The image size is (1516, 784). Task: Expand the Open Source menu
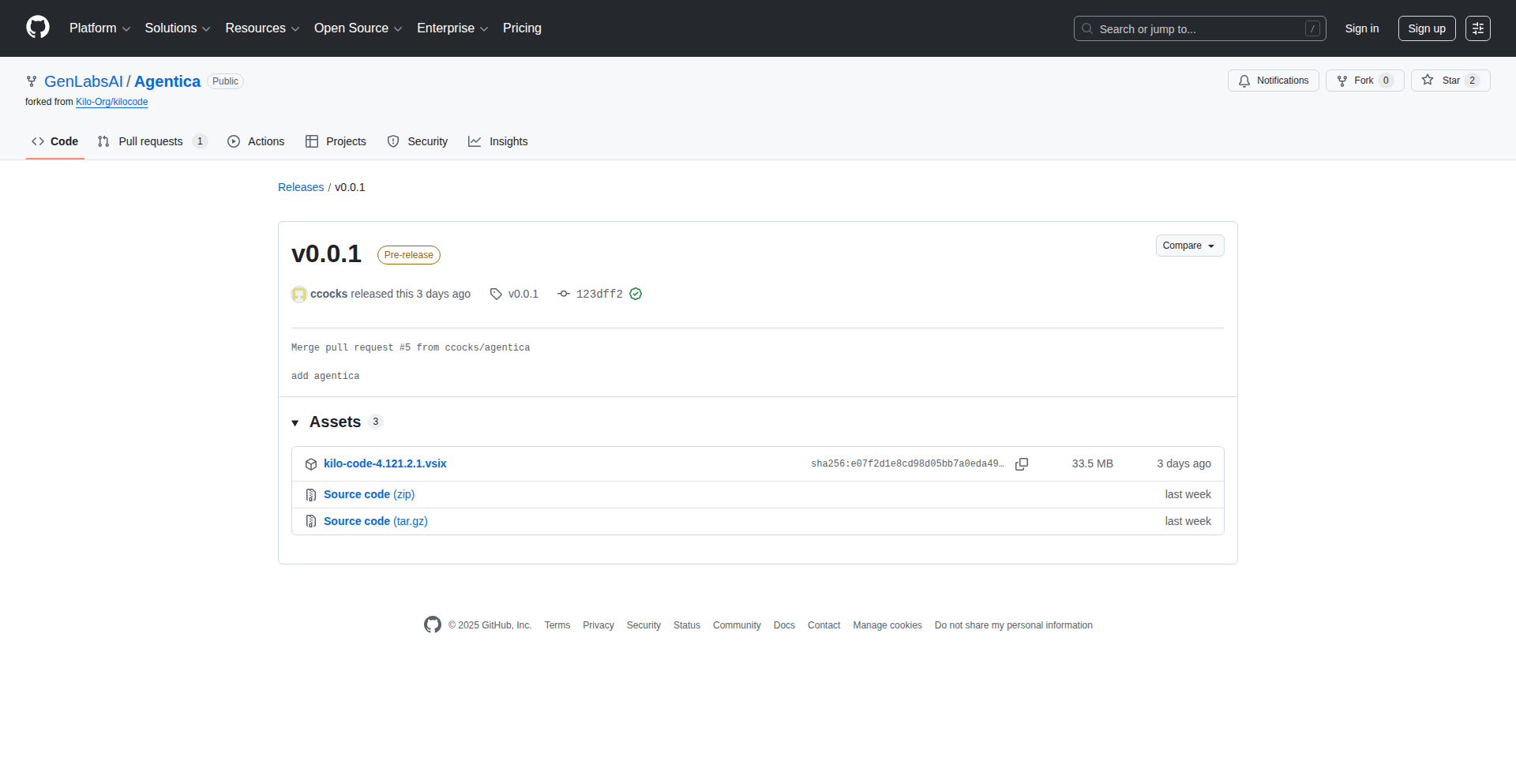358,28
